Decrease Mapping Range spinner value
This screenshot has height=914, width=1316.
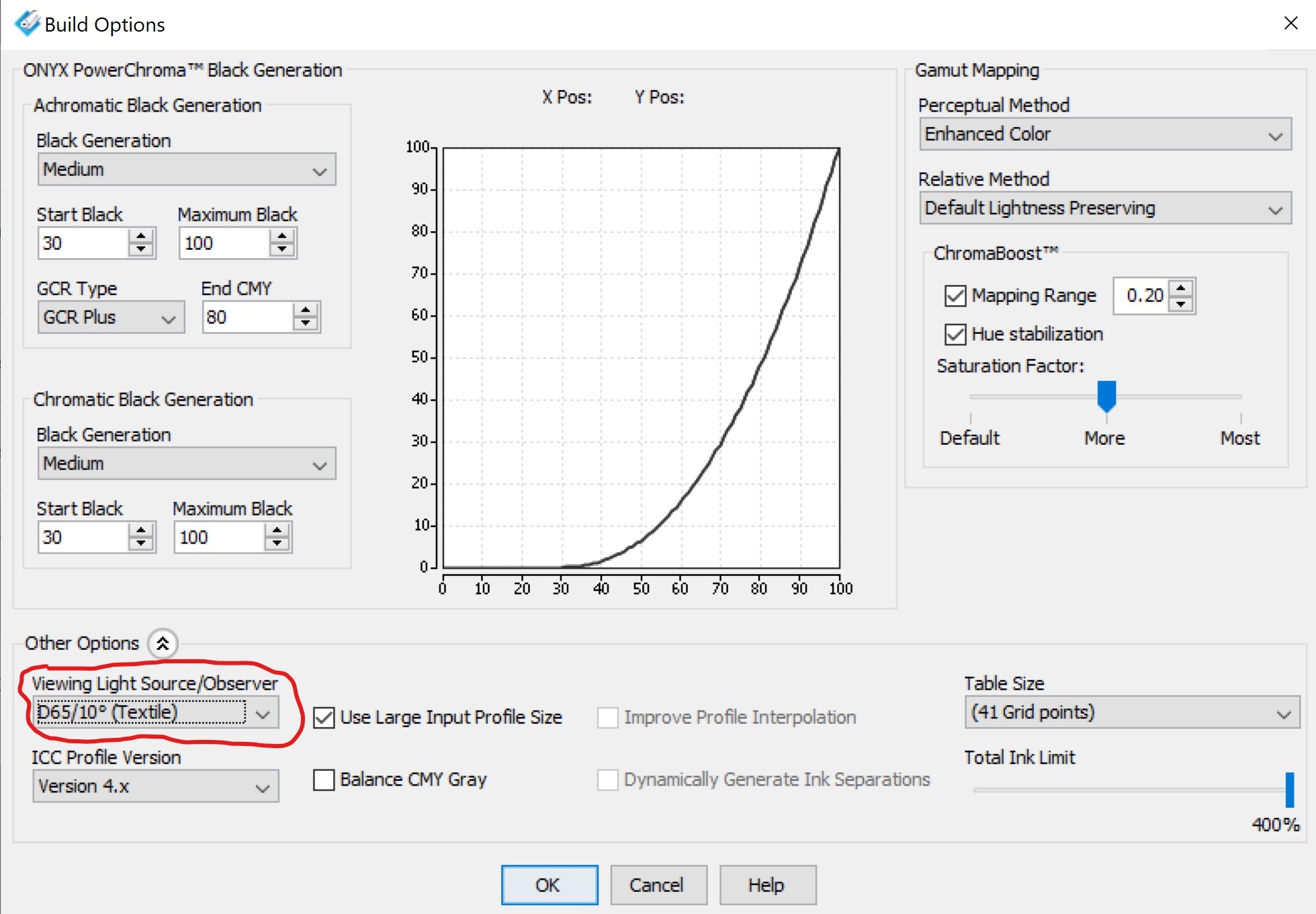1181,304
